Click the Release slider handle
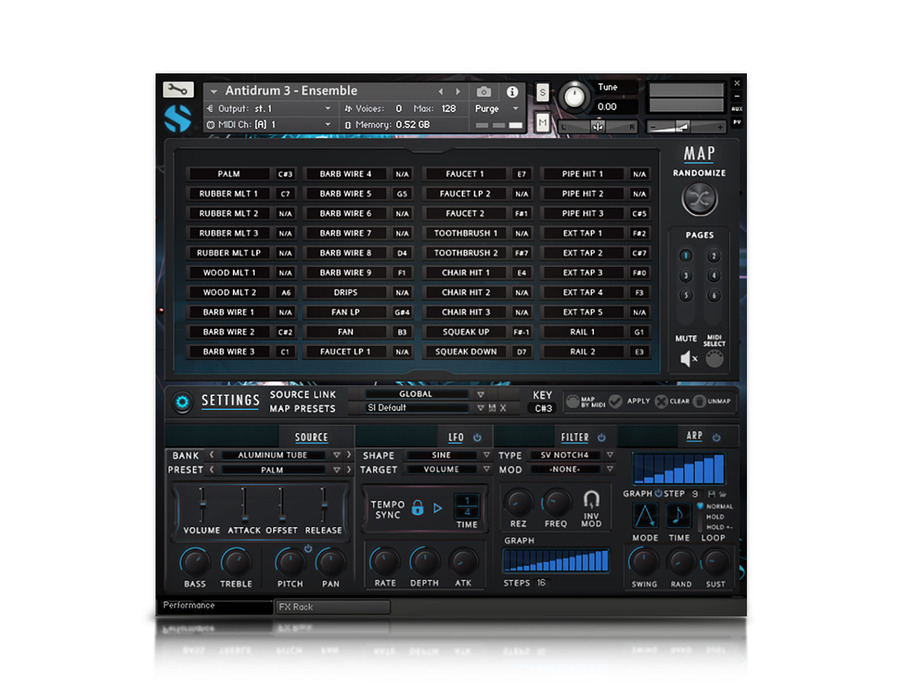Viewport: 900px width, 687px height. (x=324, y=506)
